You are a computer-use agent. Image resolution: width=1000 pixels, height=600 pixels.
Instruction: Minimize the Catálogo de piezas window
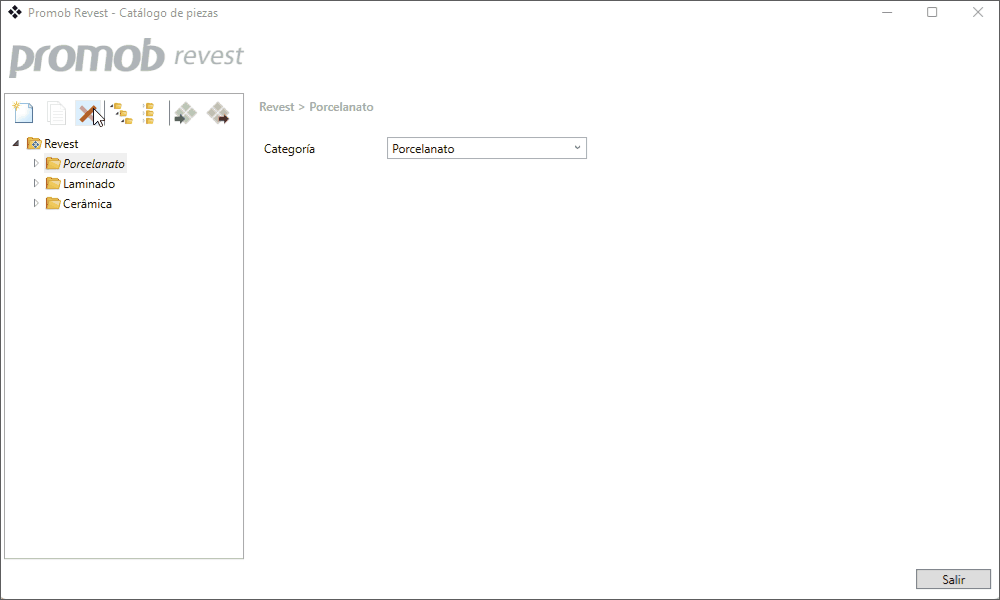[x=886, y=12]
